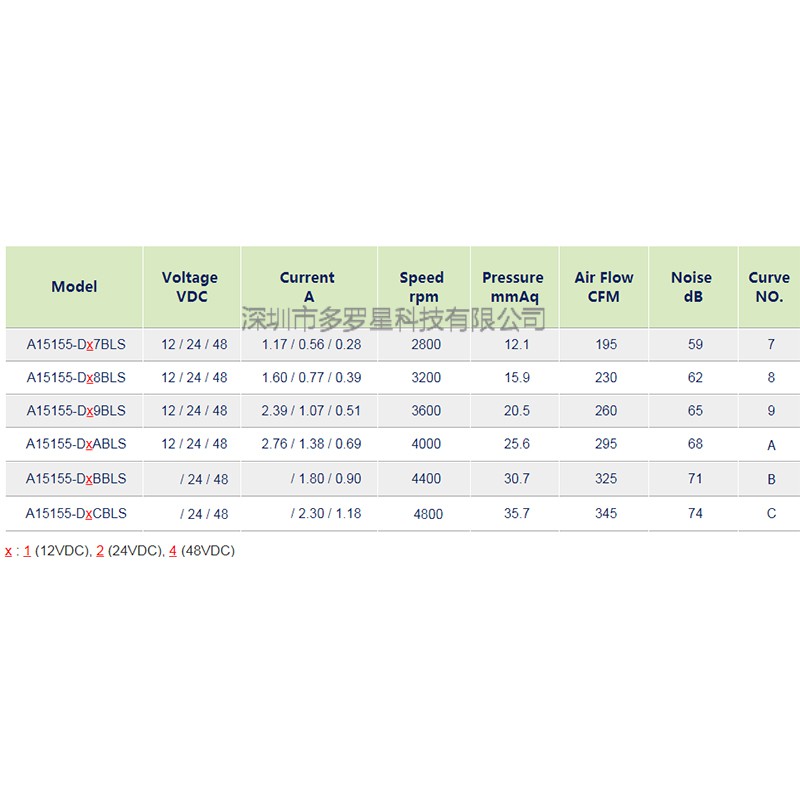
Task: Click the 4800 speed value
Action: pyautogui.click(x=428, y=514)
